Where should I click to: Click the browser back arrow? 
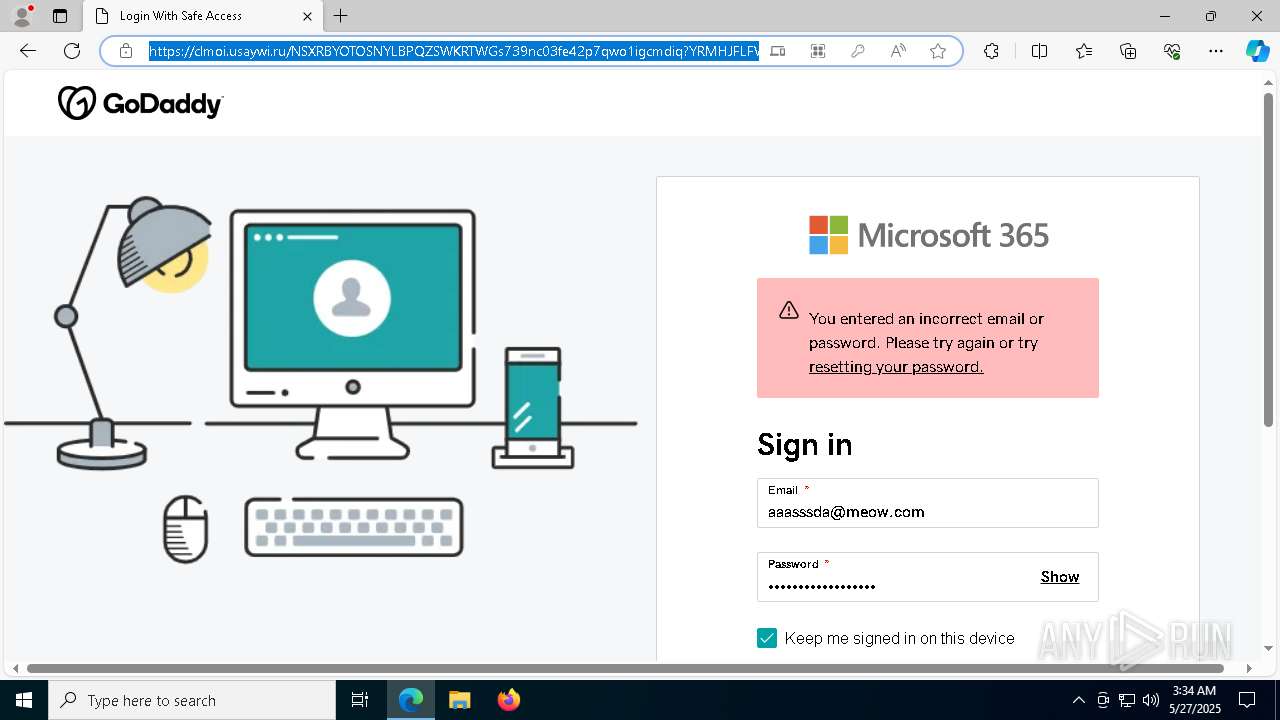(28, 51)
